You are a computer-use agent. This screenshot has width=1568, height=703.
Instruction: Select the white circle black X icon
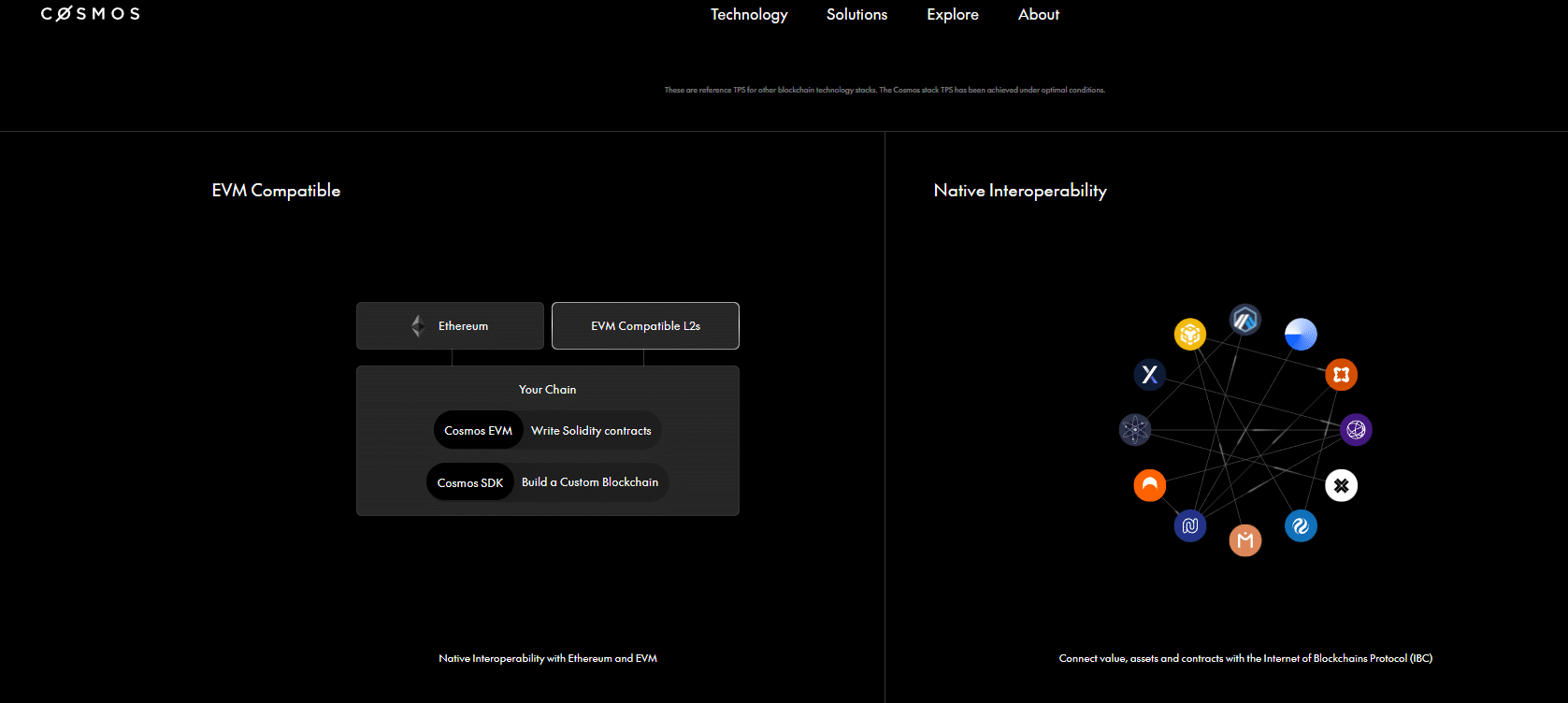[1341, 485]
